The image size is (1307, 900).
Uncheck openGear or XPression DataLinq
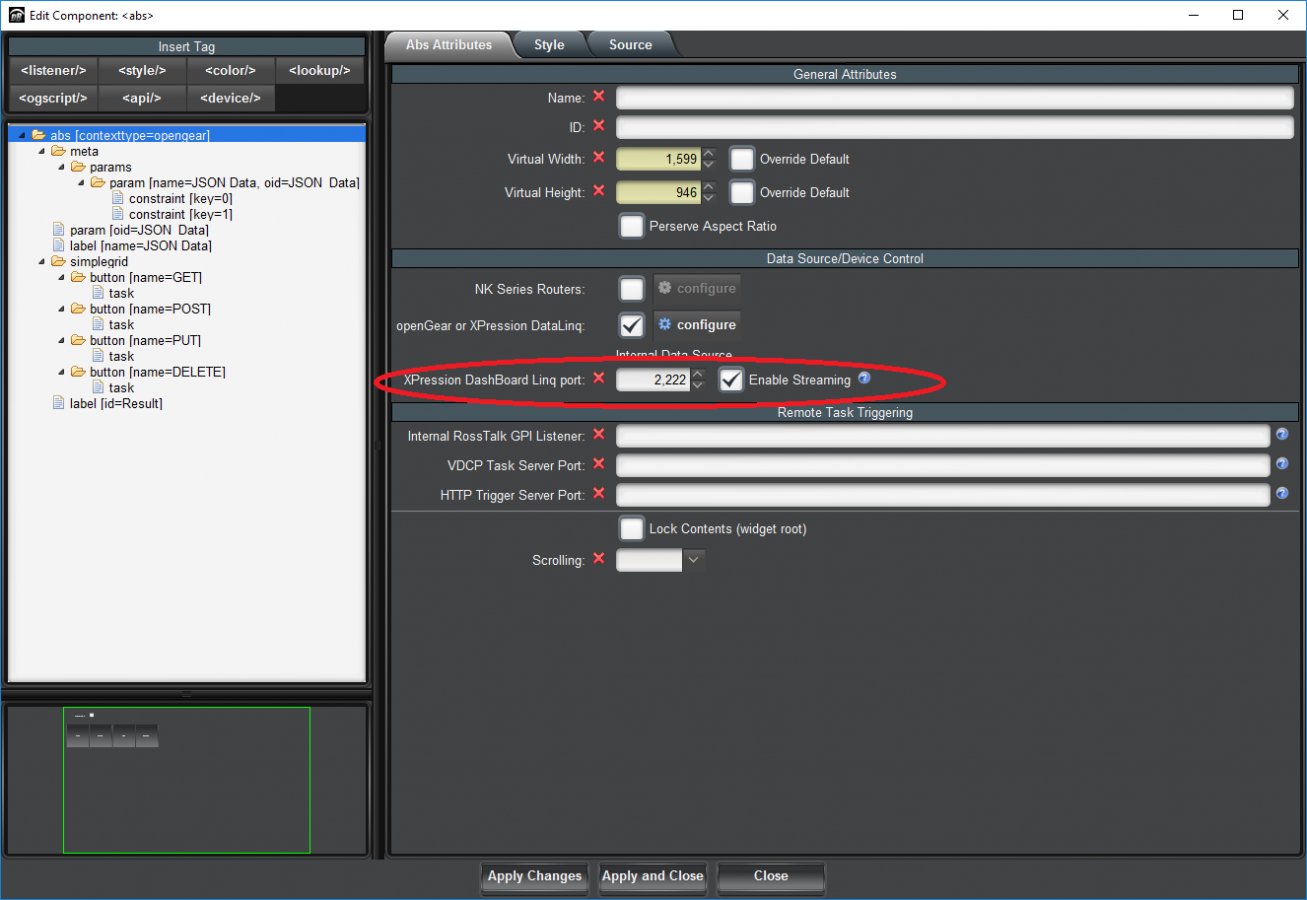tap(632, 325)
